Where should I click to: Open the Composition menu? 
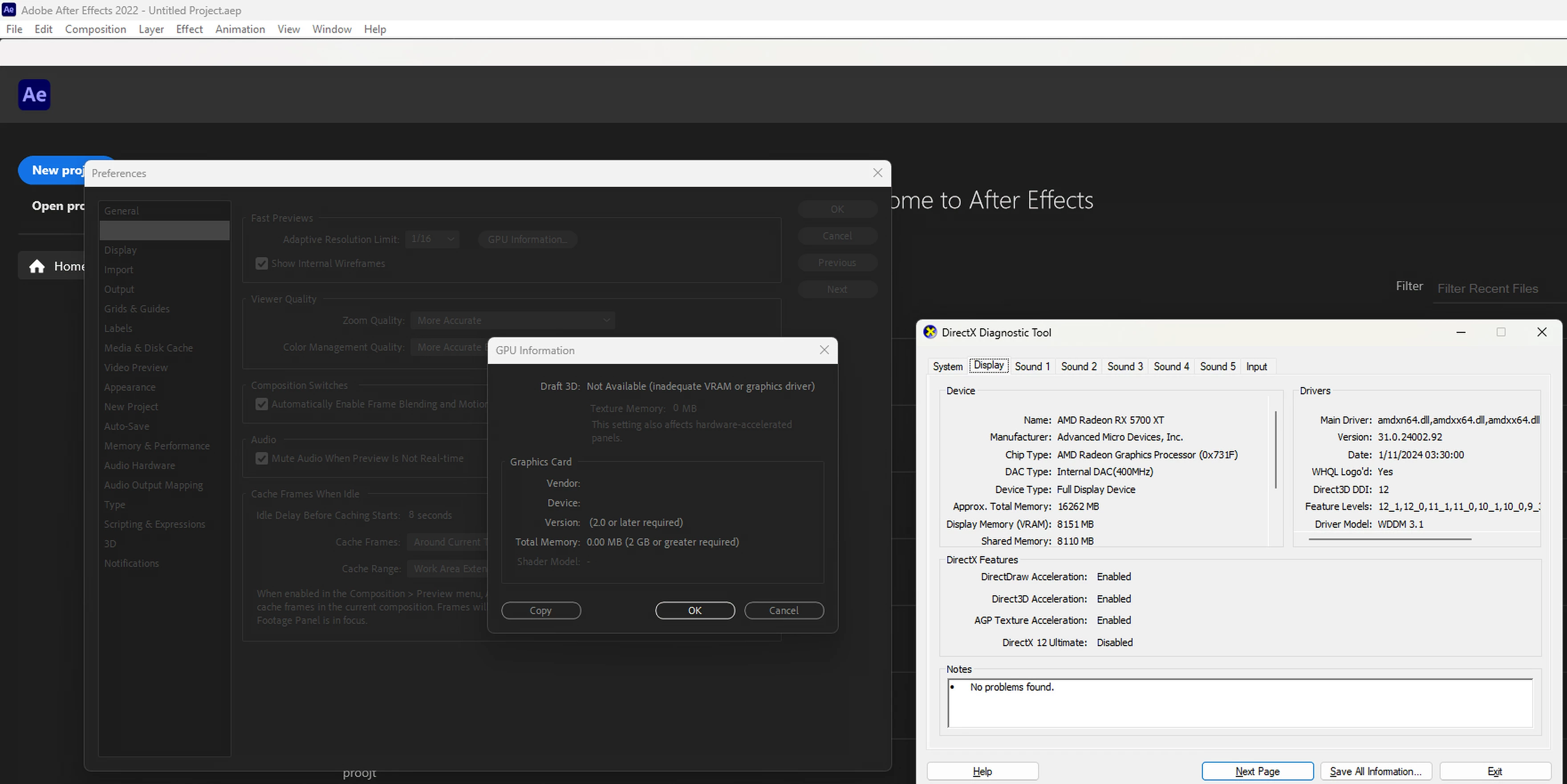pyautogui.click(x=96, y=29)
